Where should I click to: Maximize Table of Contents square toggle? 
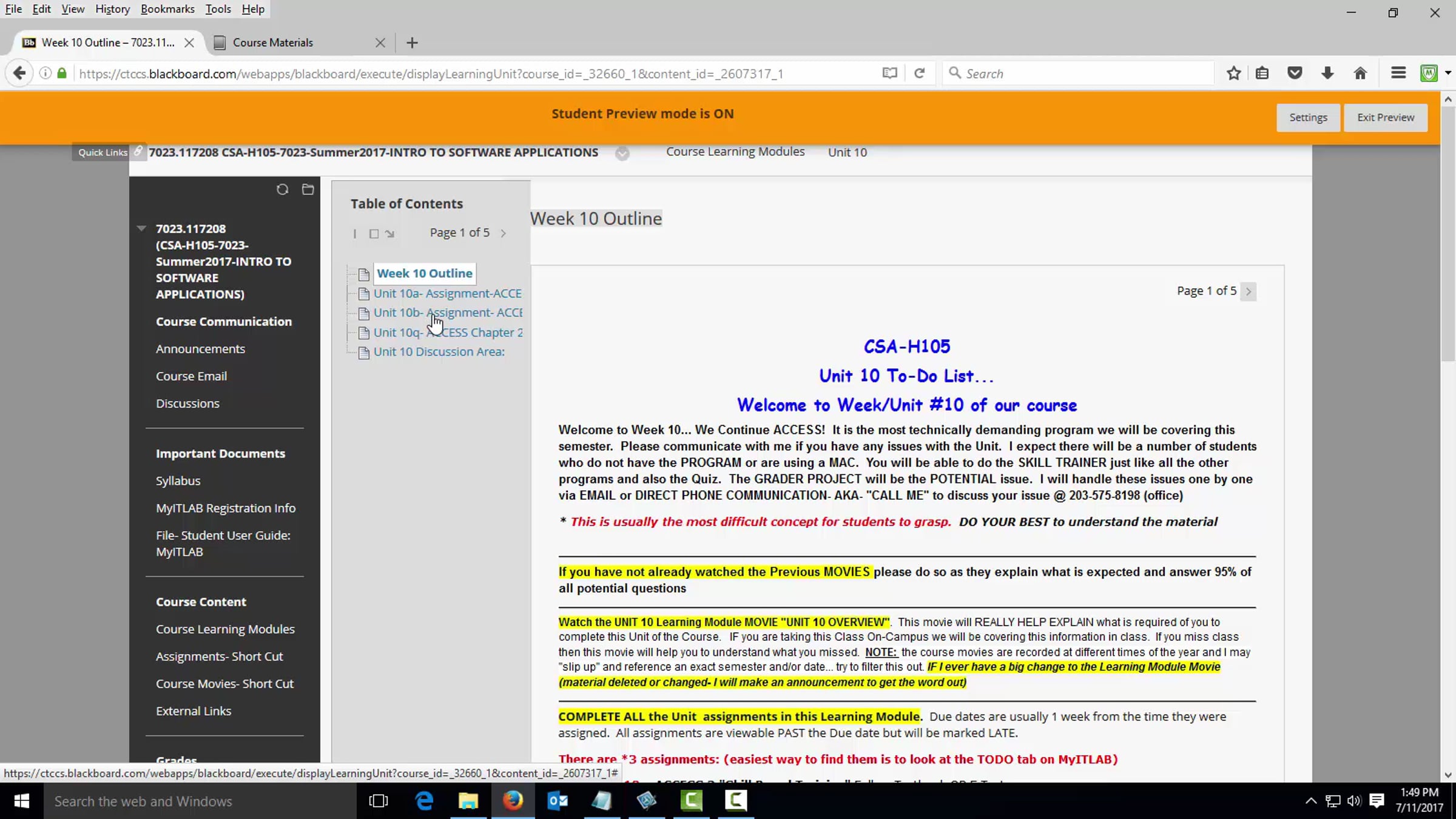pos(374,234)
